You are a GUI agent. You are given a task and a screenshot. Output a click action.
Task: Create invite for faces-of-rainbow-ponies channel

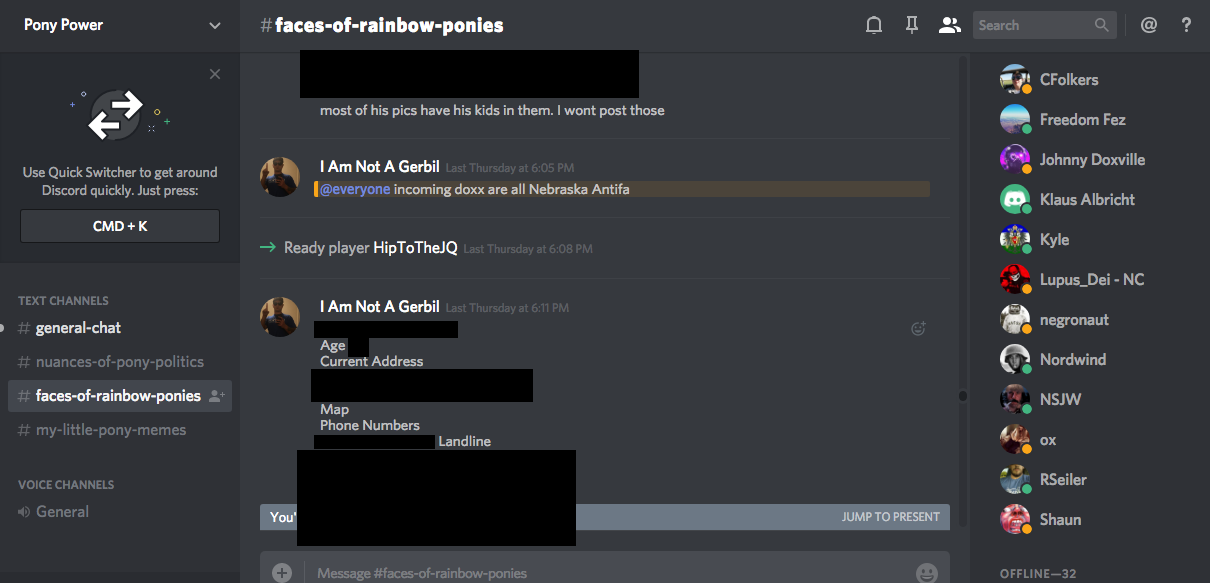216,396
